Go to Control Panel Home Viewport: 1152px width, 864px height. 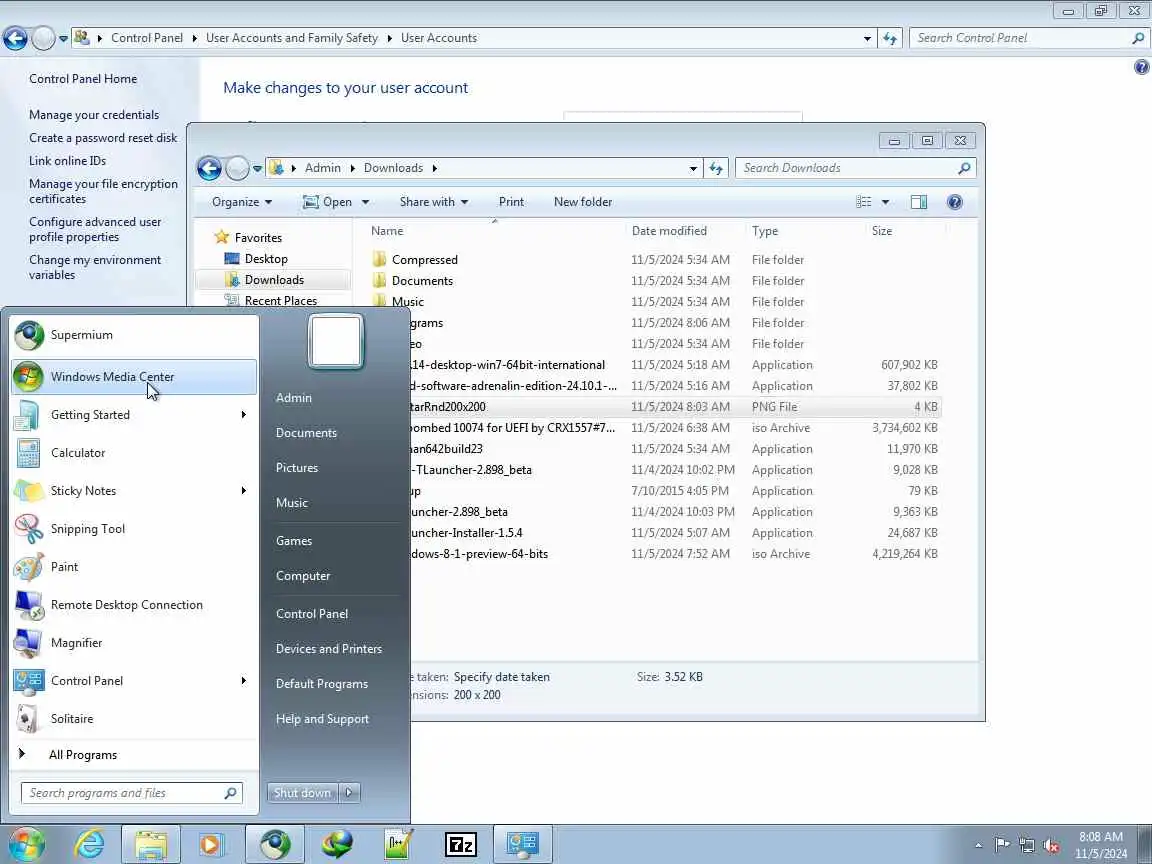(x=83, y=79)
